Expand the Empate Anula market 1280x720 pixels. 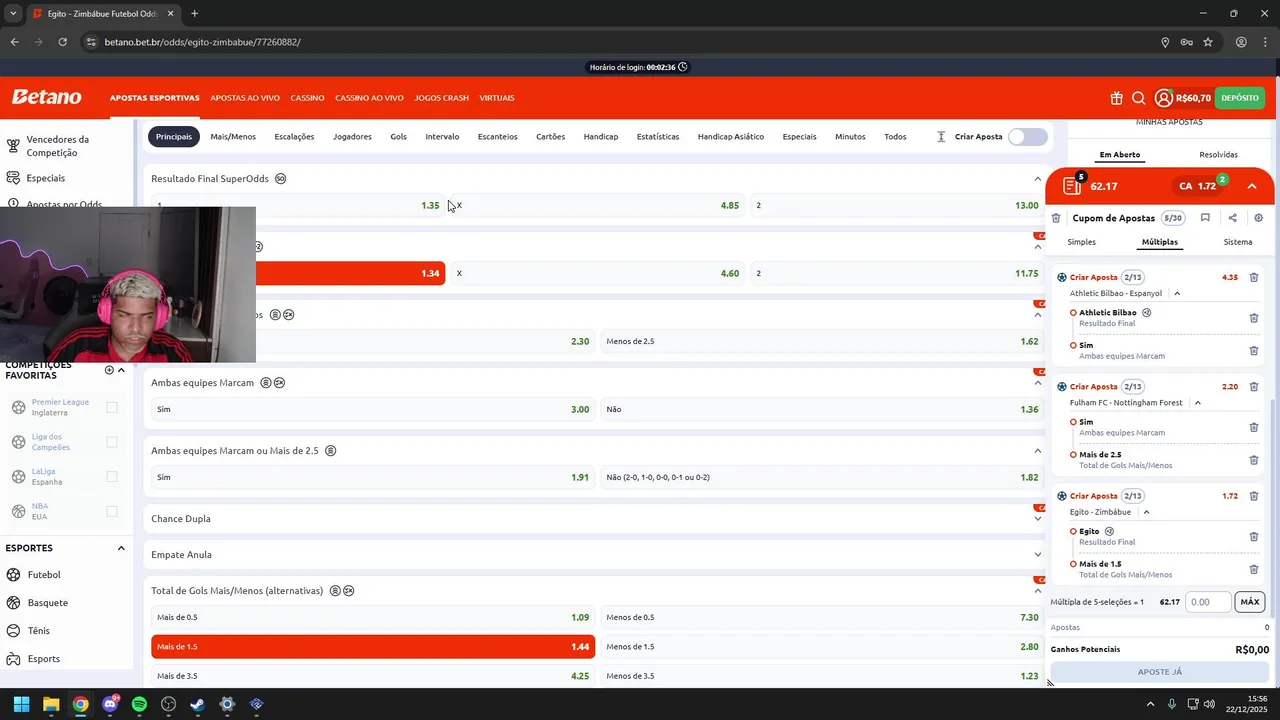point(1037,555)
